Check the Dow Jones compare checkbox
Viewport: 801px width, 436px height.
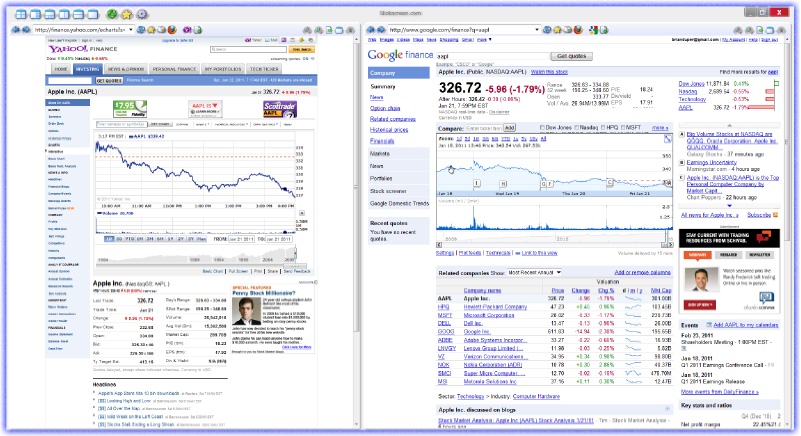pyautogui.click(x=543, y=127)
